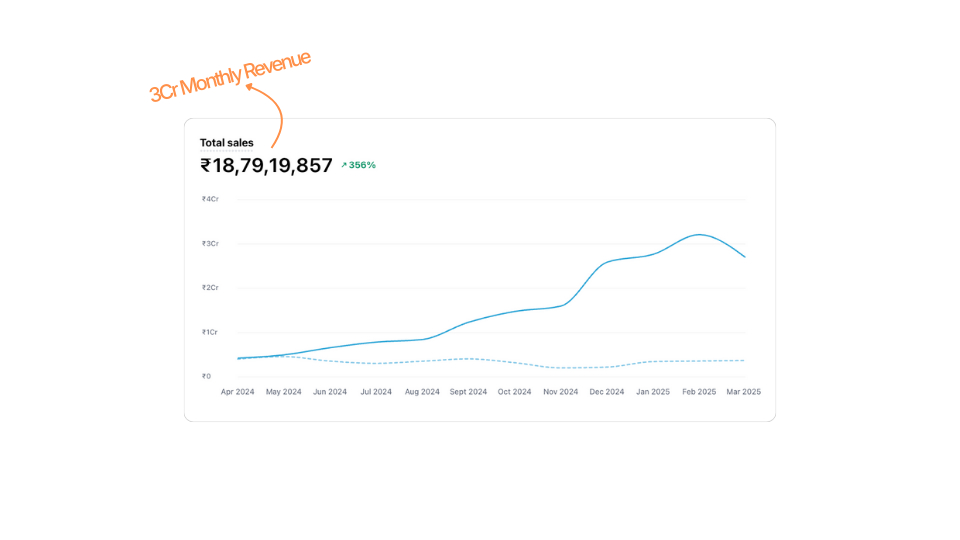Select the Jun 2024 axis label
Viewport: 960px width, 540px height.
pyautogui.click(x=330, y=392)
